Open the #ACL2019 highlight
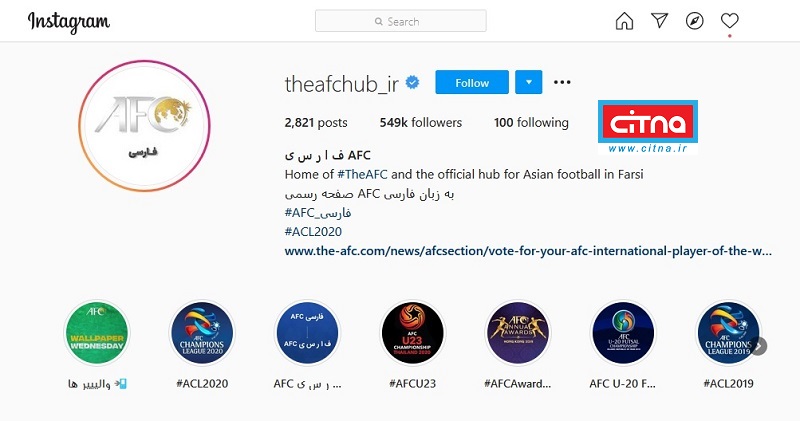This screenshot has width=800, height=421. (x=729, y=333)
